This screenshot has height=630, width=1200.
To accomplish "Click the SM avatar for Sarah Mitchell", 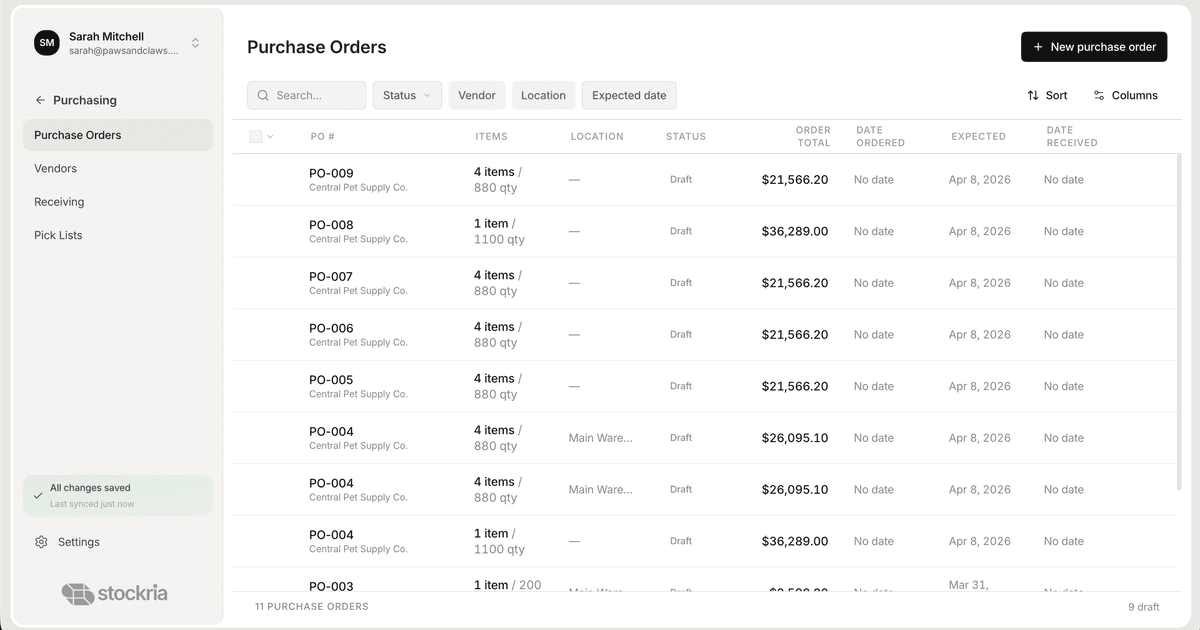I will [46, 43].
